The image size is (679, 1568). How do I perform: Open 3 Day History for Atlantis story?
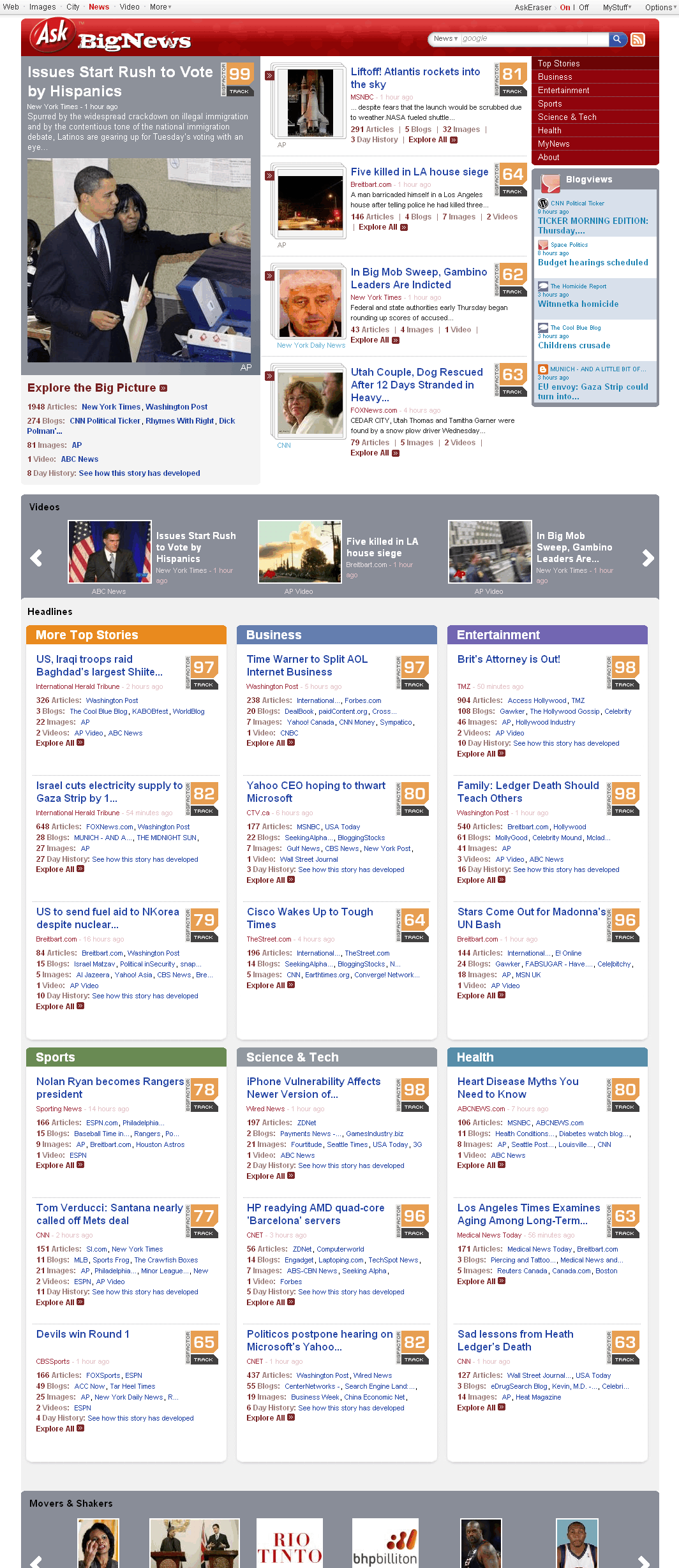pos(374,140)
